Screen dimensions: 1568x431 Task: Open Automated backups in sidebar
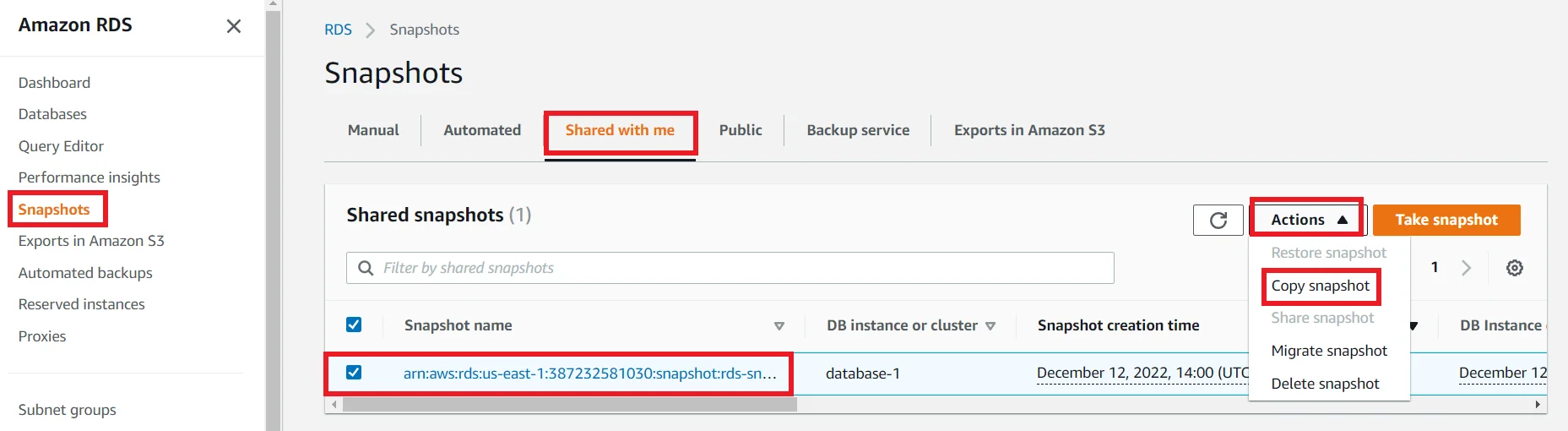pyautogui.click(x=85, y=273)
